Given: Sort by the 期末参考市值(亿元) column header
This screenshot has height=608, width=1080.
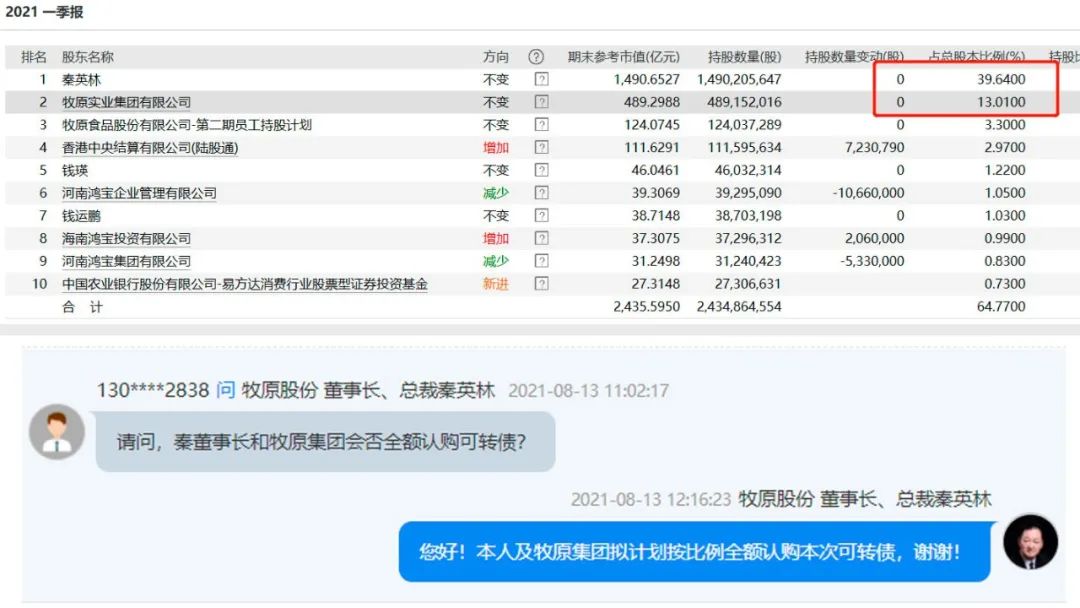Looking at the screenshot, I should (x=623, y=57).
